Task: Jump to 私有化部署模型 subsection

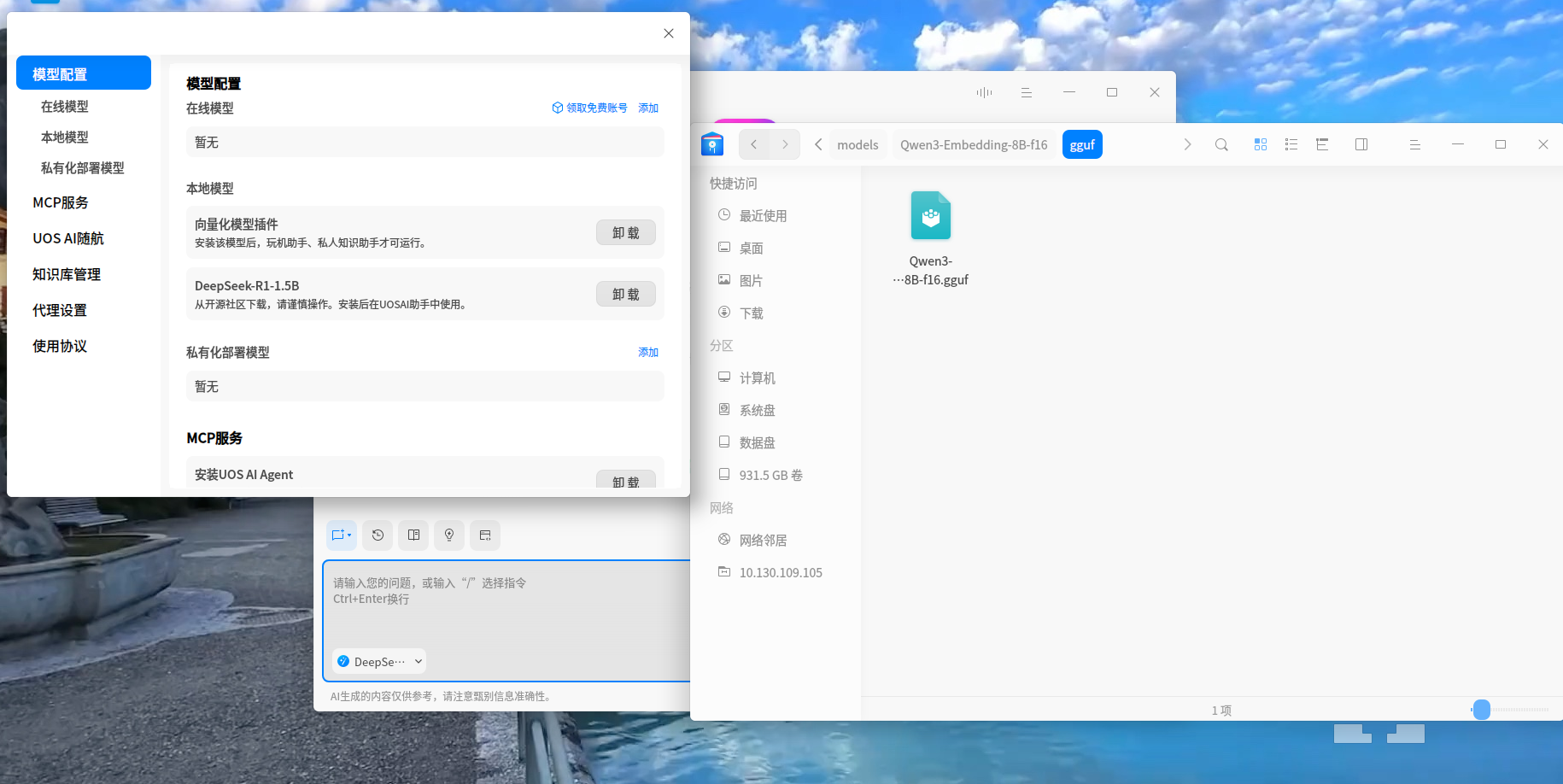Action: coord(84,168)
